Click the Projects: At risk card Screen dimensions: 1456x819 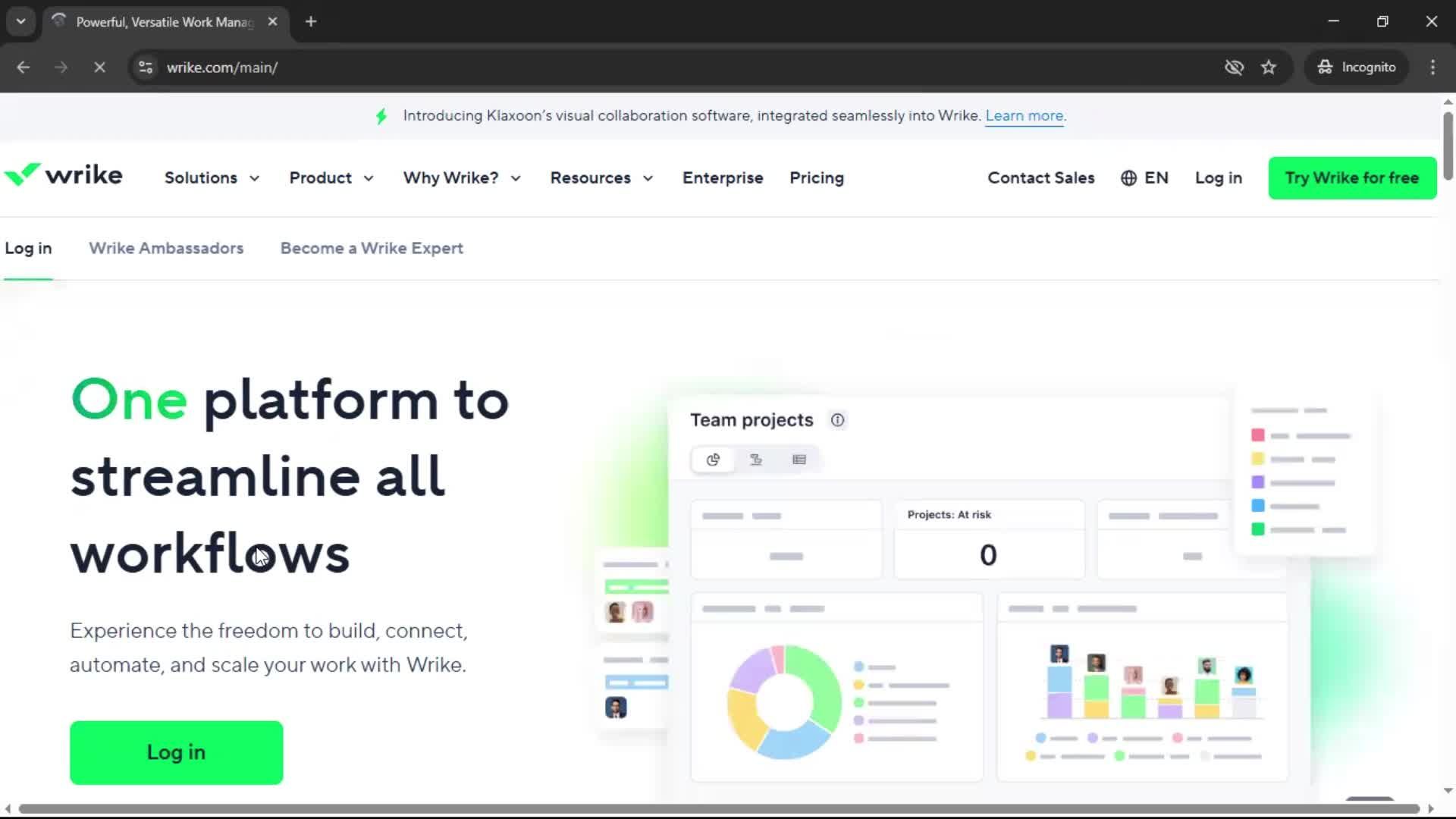(989, 539)
